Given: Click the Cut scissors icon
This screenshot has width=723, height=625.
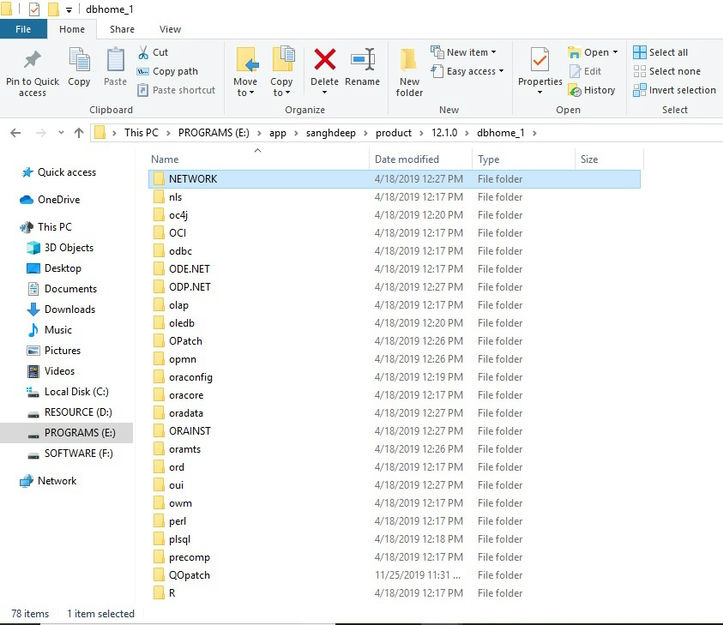Looking at the screenshot, I should tap(143, 52).
